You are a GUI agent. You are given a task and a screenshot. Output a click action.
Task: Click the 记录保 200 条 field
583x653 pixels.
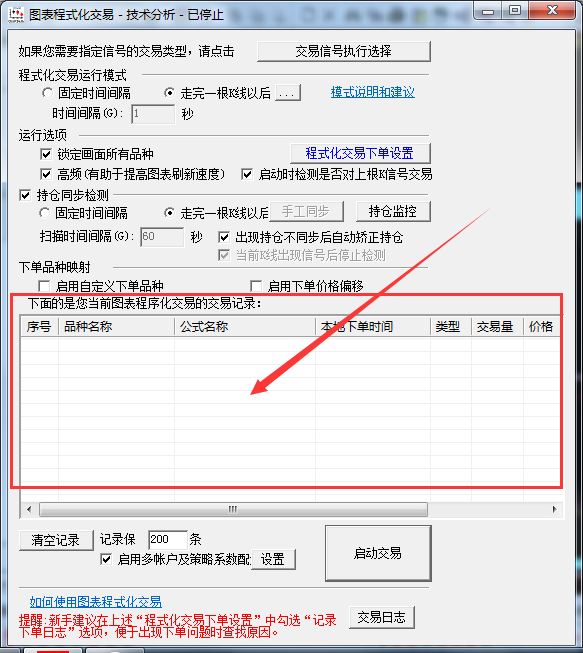click(167, 540)
